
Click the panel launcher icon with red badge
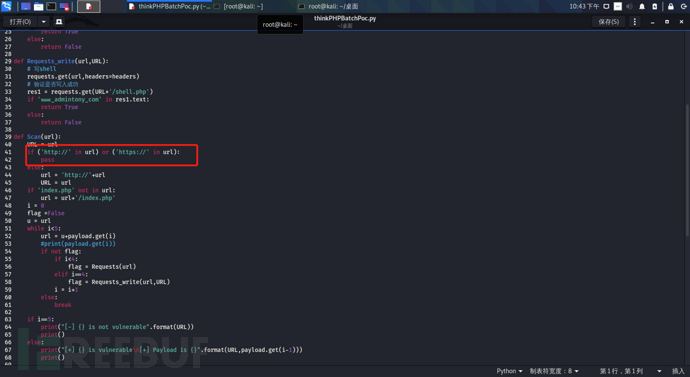pyautogui.click(x=64, y=7)
